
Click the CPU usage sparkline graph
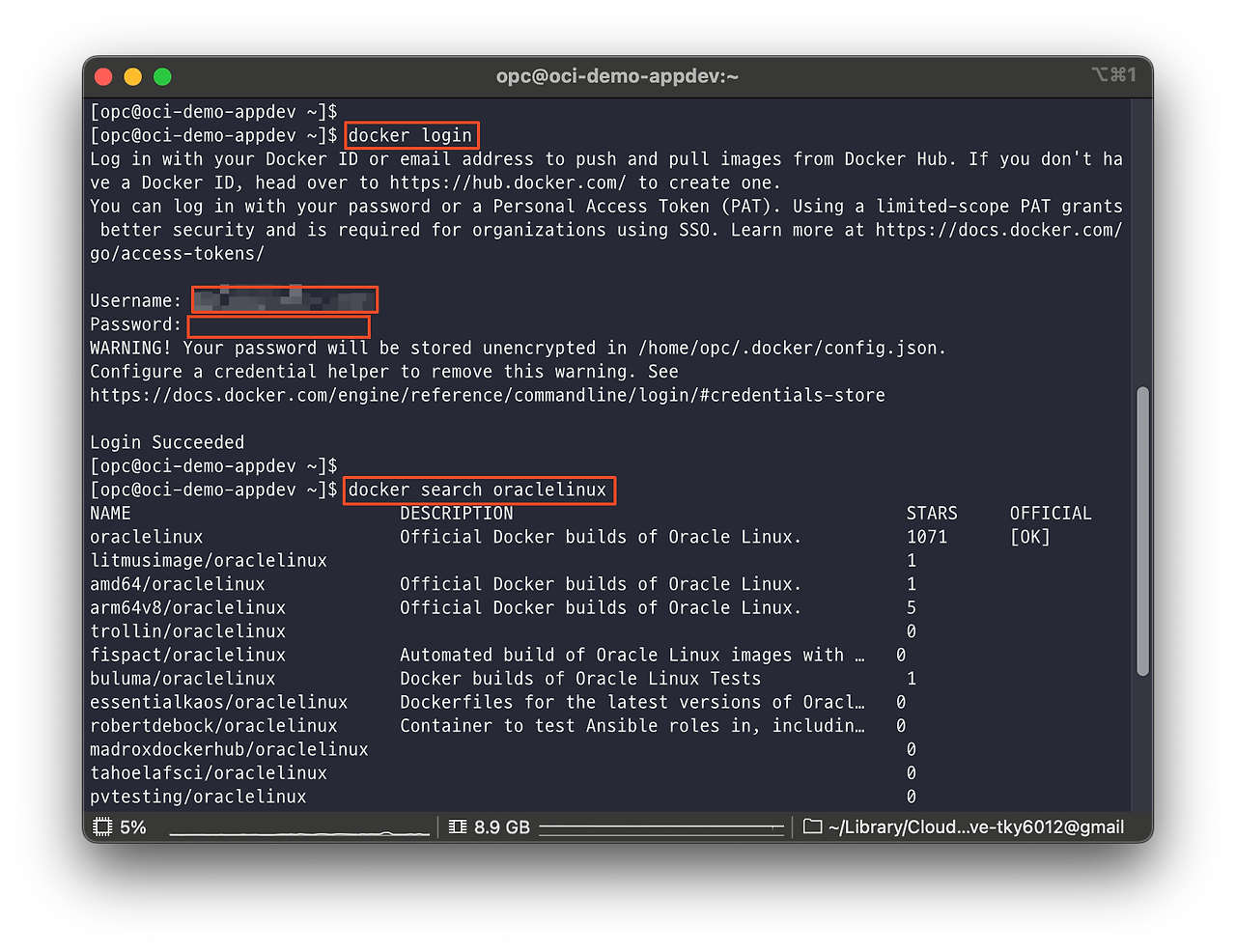tap(299, 830)
